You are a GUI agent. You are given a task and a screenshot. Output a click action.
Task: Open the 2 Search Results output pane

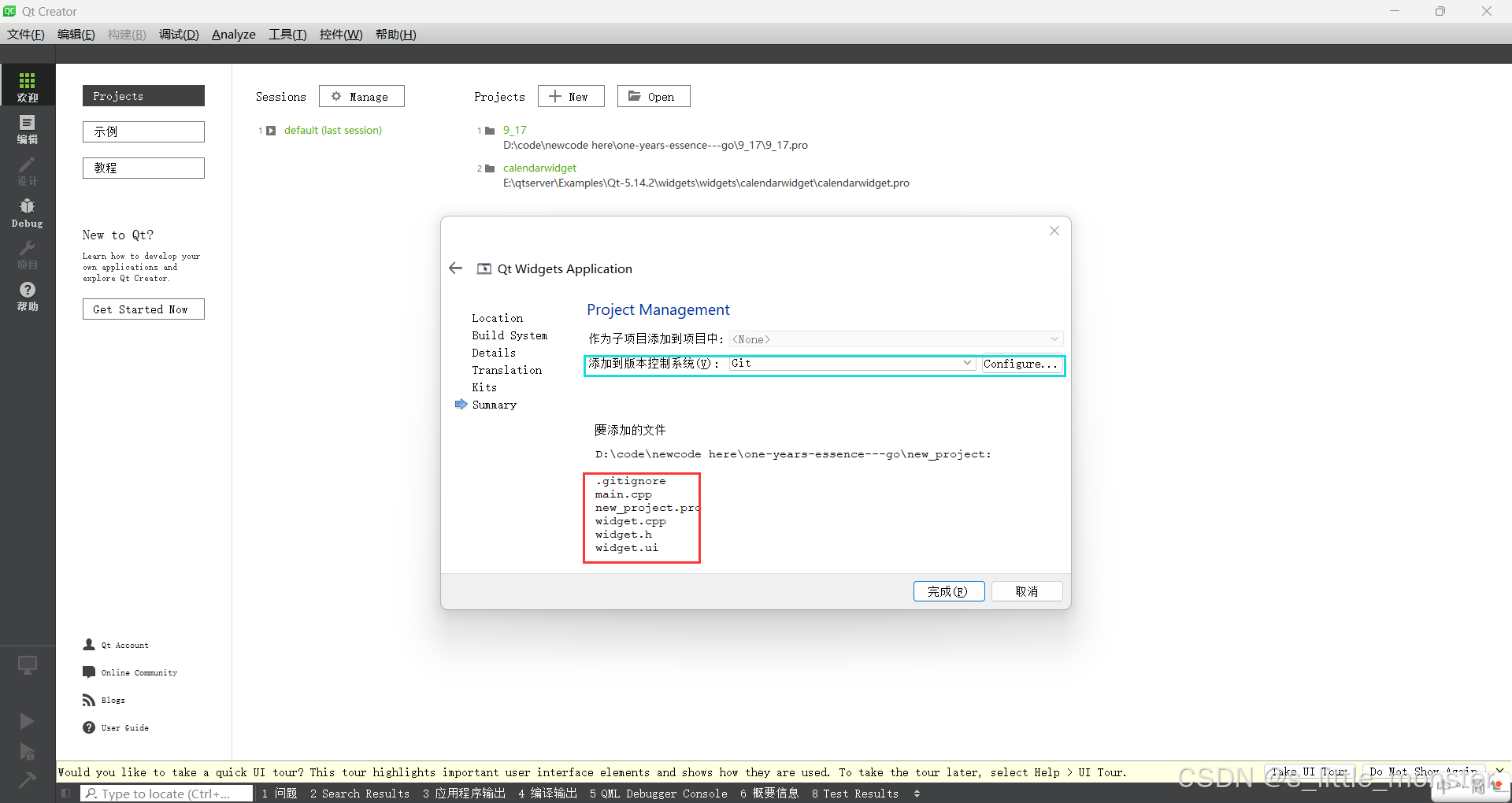[360, 794]
